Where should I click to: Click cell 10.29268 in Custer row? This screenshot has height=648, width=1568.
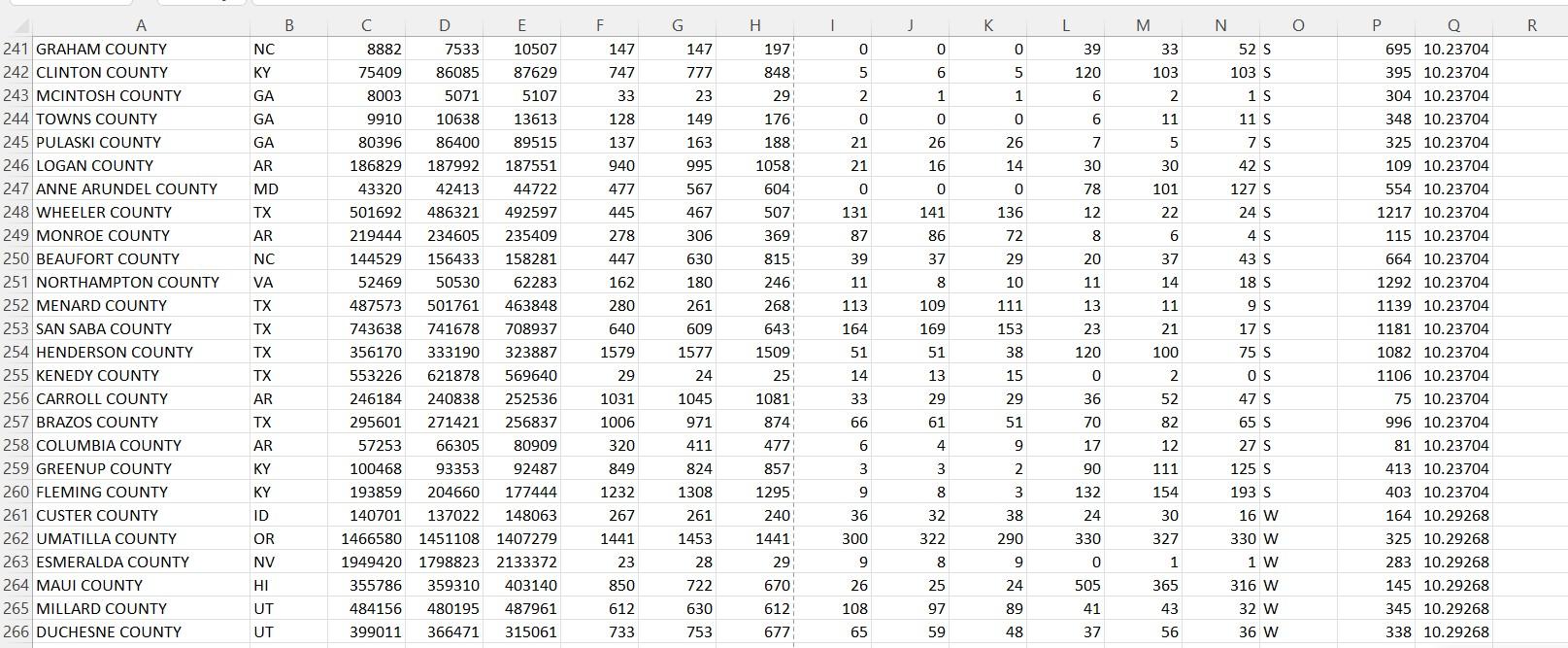click(x=1453, y=515)
